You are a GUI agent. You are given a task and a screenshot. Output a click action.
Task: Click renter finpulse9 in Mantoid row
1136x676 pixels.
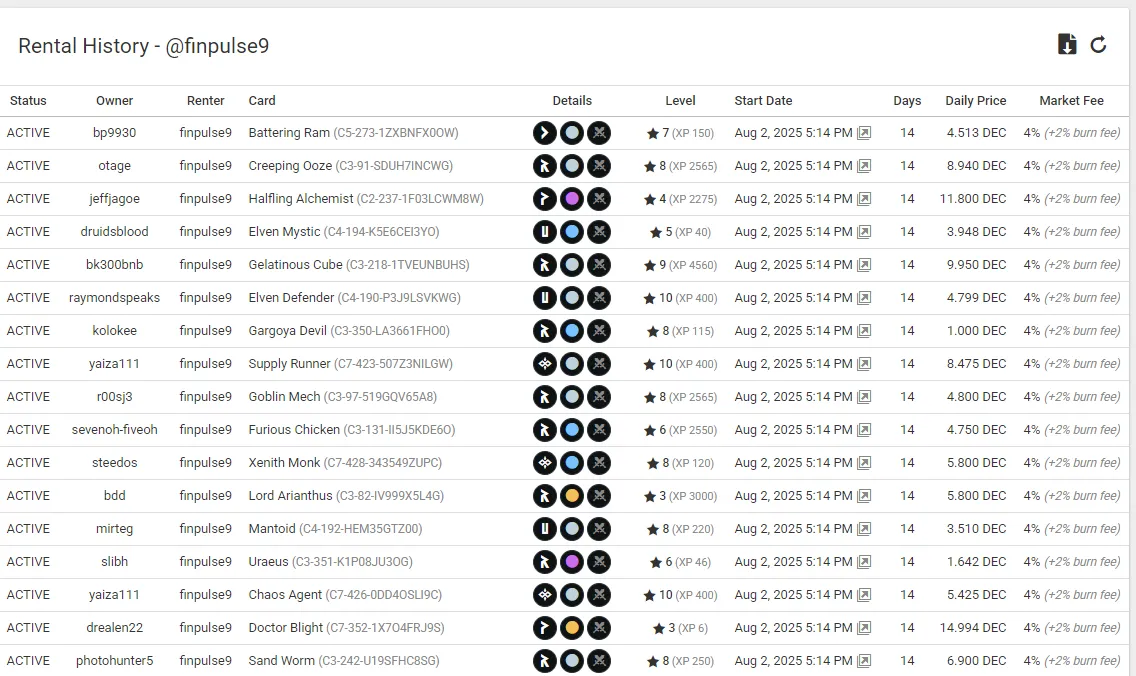[206, 529]
